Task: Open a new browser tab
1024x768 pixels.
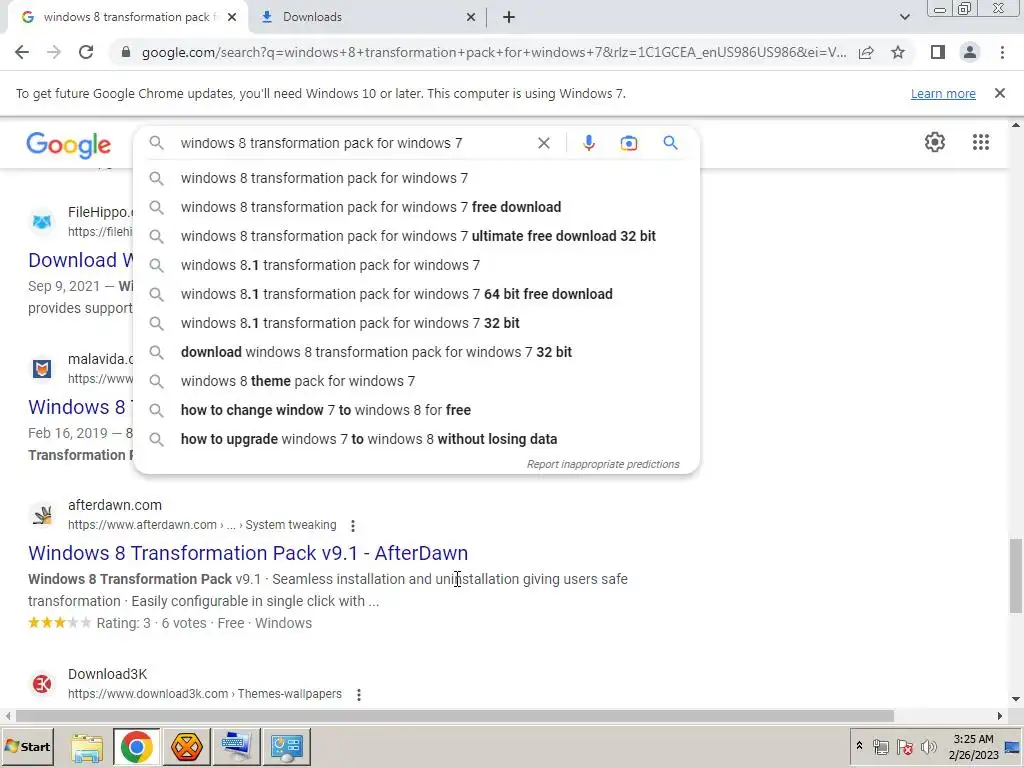Action: [509, 17]
